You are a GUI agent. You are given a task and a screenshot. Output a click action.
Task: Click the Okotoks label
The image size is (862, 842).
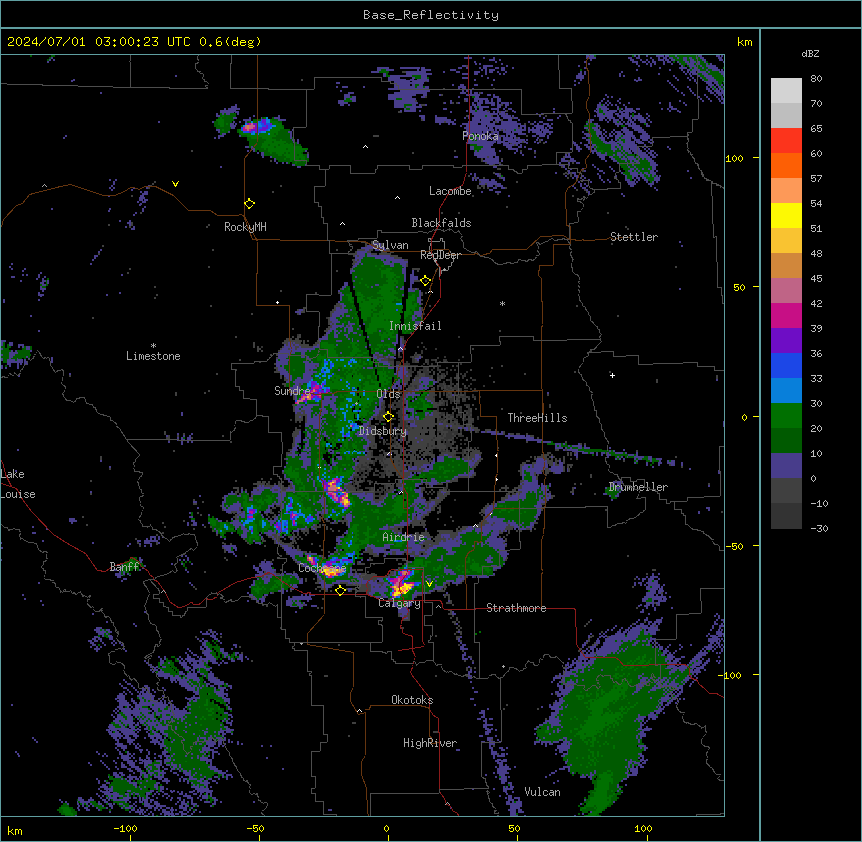click(x=412, y=700)
